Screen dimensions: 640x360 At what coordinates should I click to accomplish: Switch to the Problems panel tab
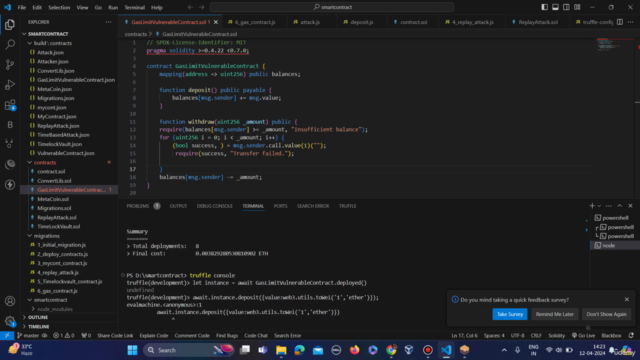138,206
